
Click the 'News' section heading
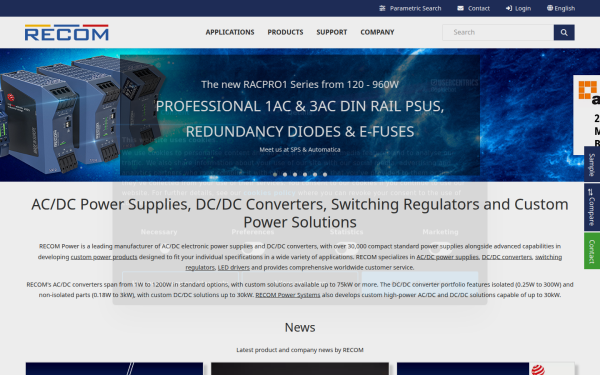(x=300, y=328)
